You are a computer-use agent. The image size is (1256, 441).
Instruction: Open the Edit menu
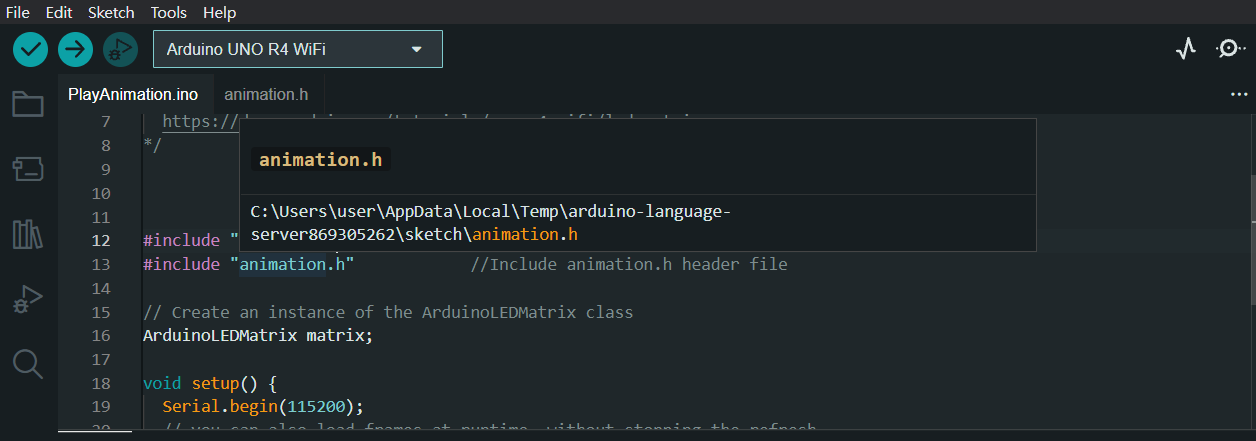coord(59,13)
